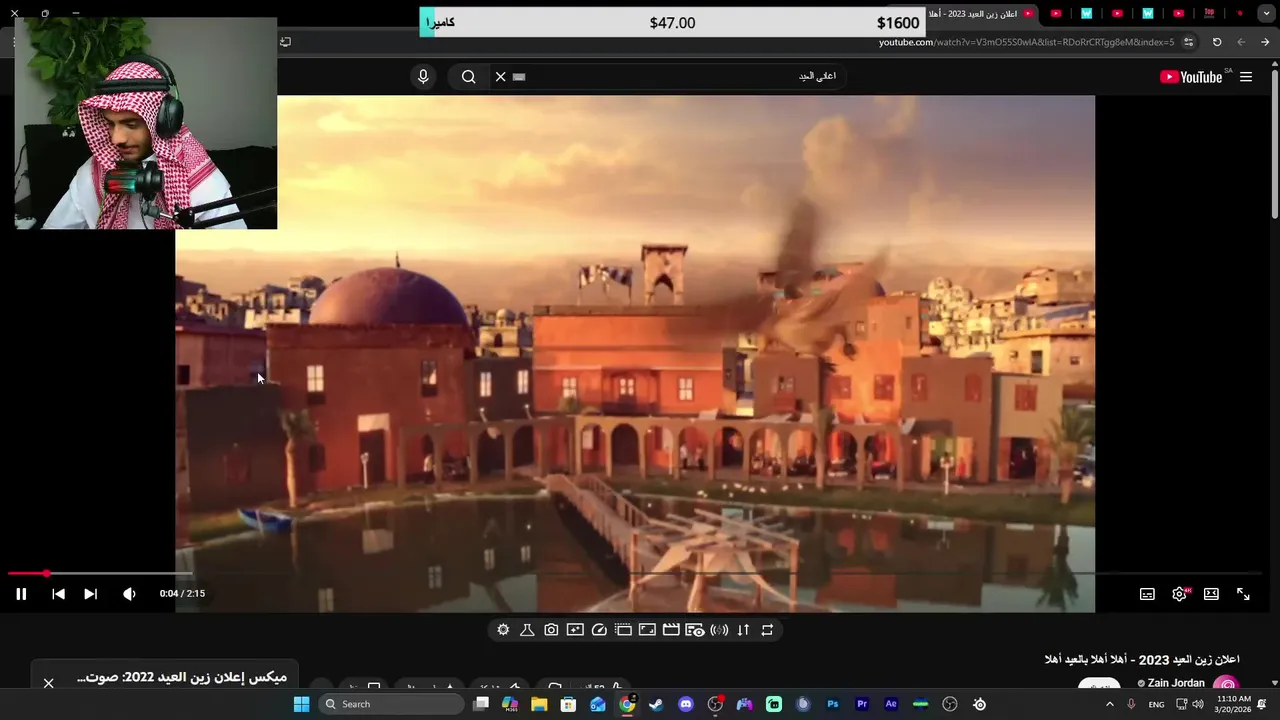Open Steam from the taskbar

click(x=656, y=704)
